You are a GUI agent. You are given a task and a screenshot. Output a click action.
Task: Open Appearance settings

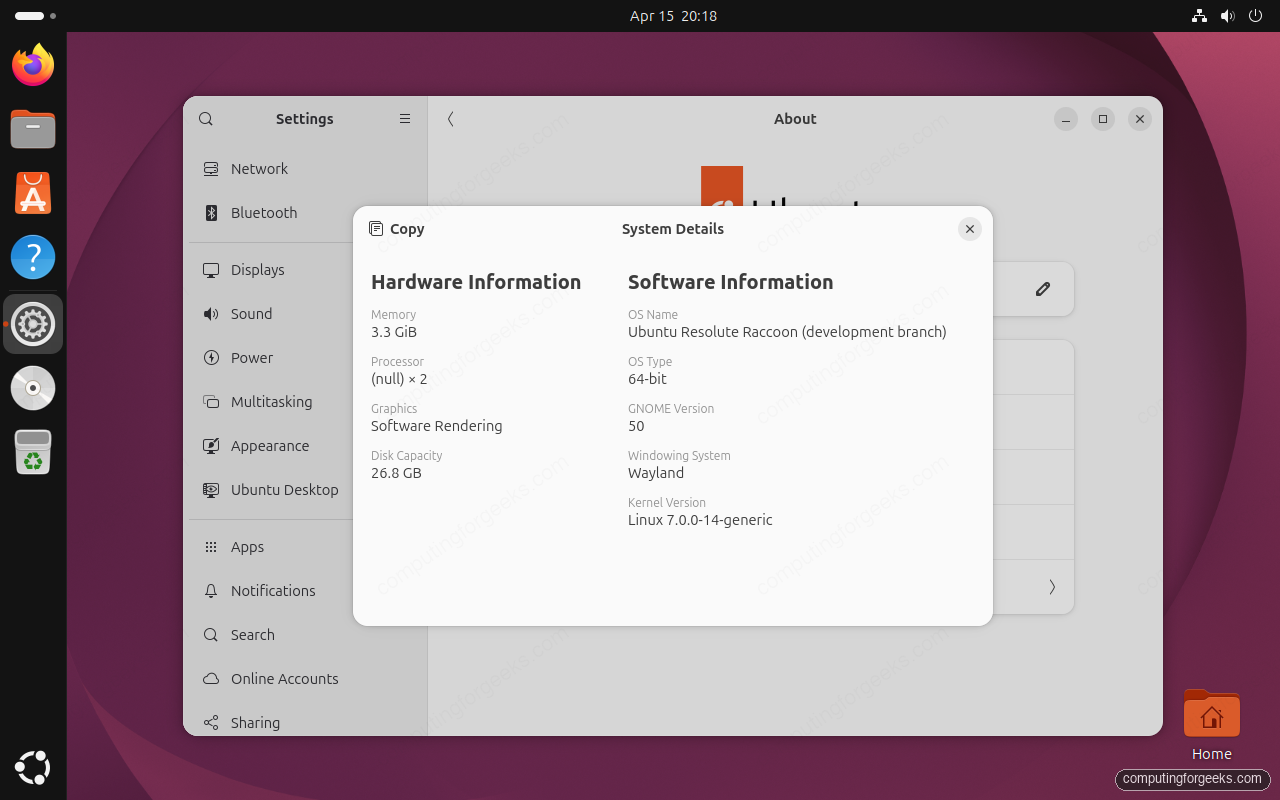pos(211,445)
